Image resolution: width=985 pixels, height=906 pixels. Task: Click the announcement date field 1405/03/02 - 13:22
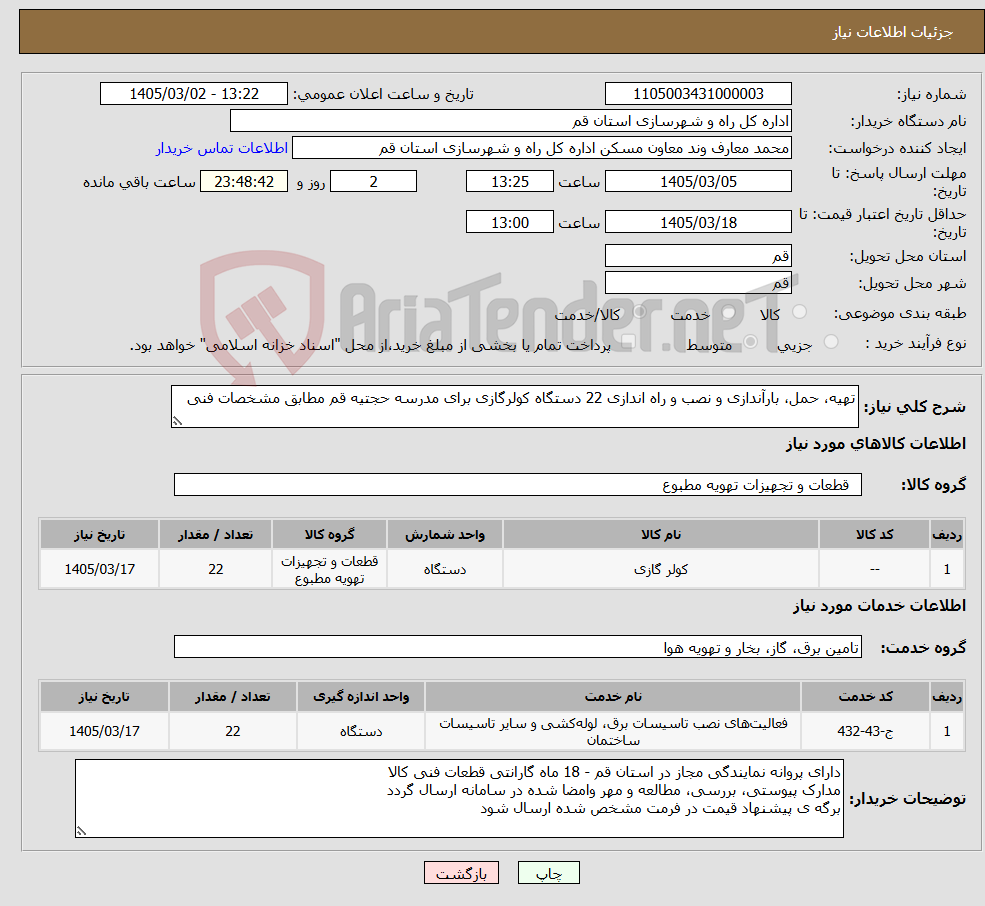(193, 94)
